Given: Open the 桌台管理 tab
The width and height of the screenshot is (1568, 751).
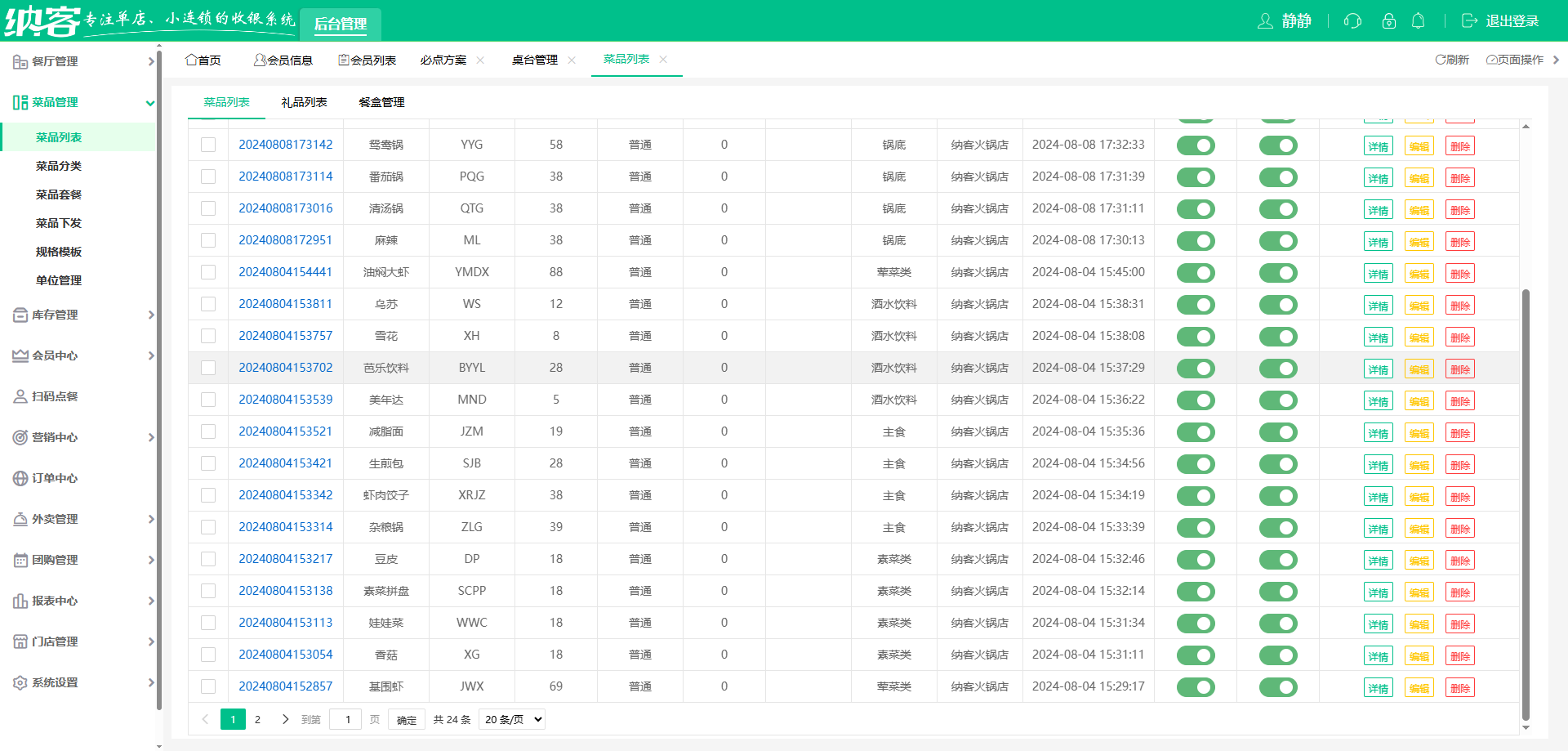Looking at the screenshot, I should [535, 60].
